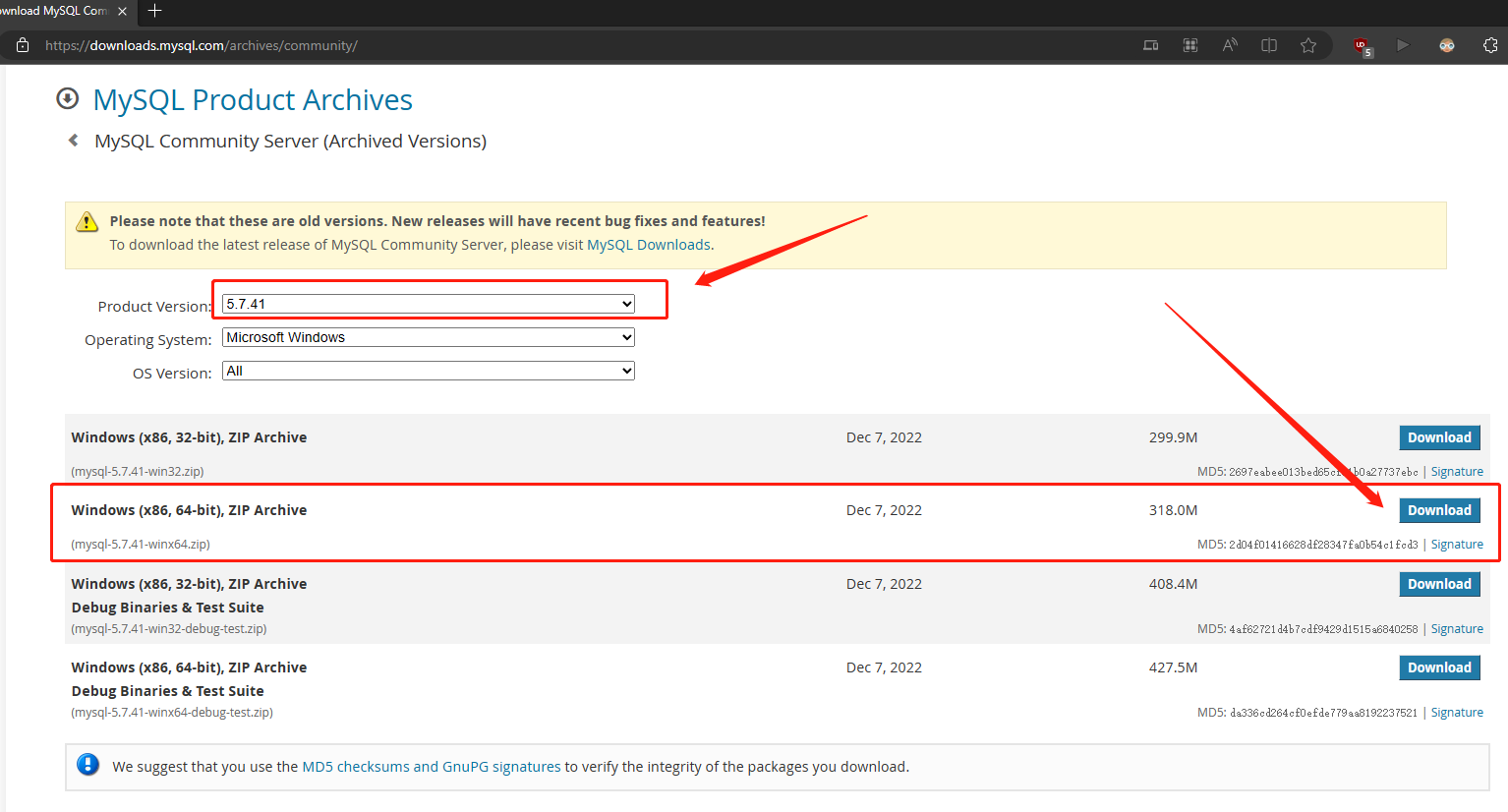
Task: Follow the MySQL Downloads link
Action: pos(649,245)
